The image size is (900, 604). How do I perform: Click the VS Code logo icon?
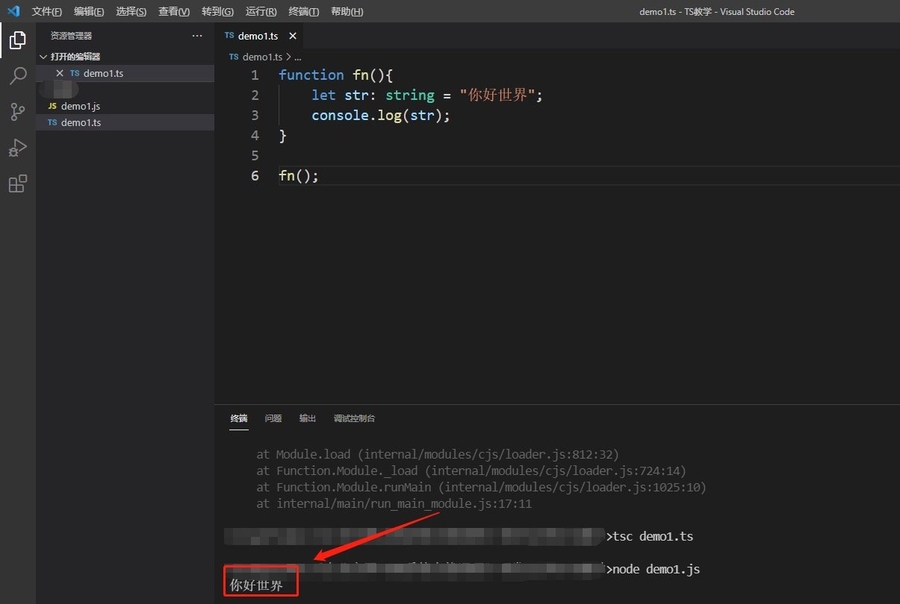[13, 11]
